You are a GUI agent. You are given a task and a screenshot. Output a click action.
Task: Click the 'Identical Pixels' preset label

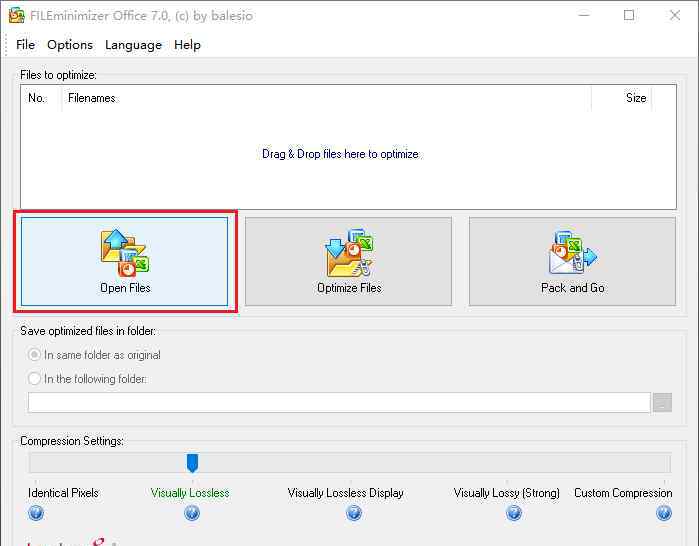(x=63, y=493)
